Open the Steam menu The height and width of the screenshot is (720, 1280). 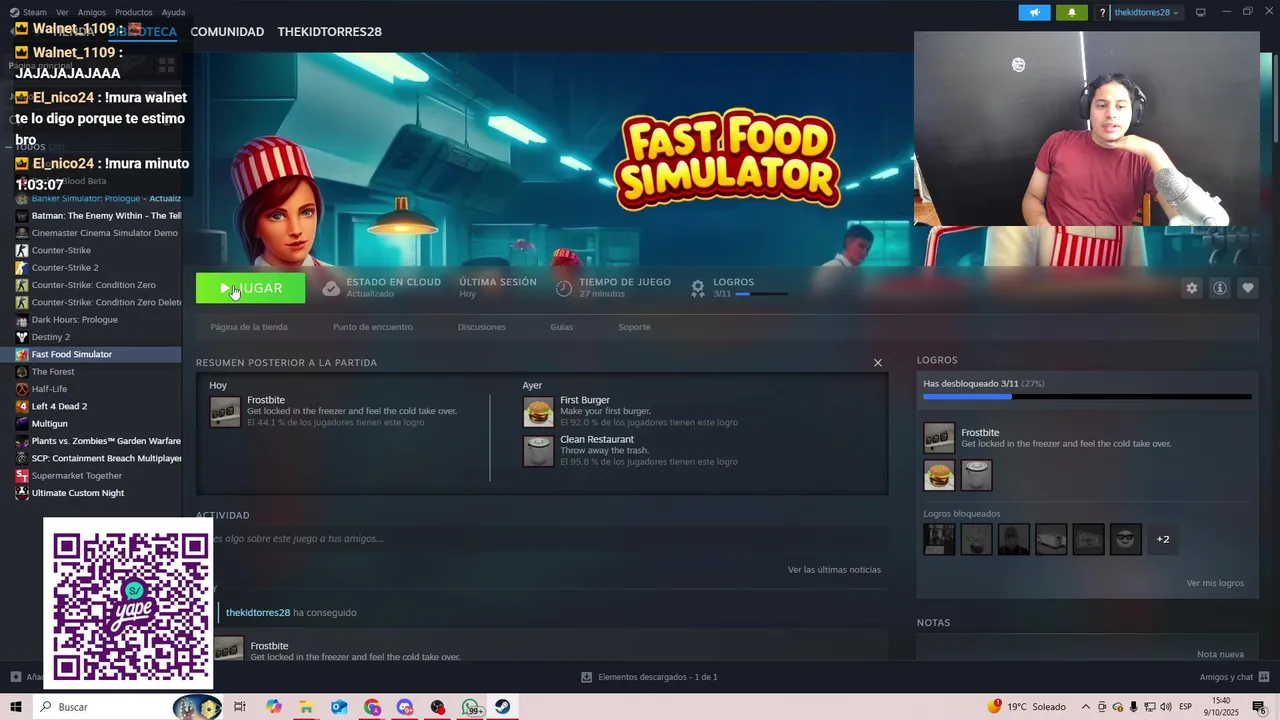click(x=34, y=12)
